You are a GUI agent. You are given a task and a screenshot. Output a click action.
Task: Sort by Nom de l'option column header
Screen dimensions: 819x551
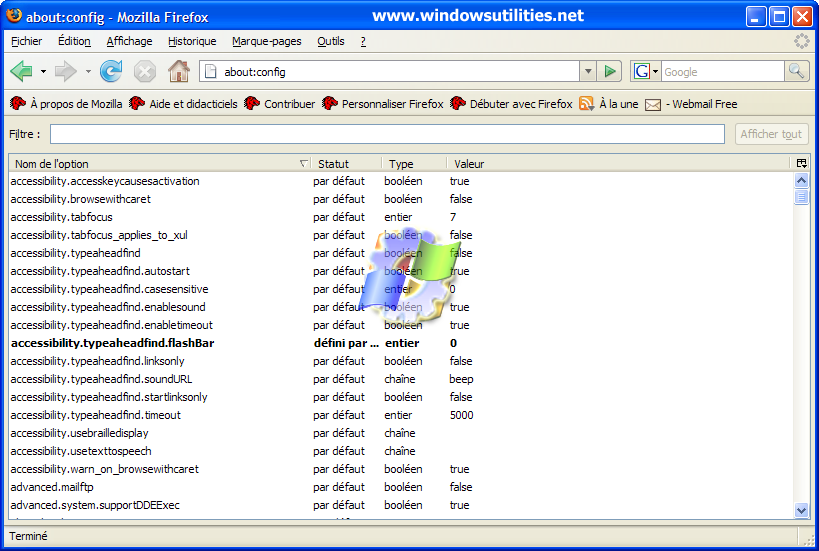pos(159,164)
